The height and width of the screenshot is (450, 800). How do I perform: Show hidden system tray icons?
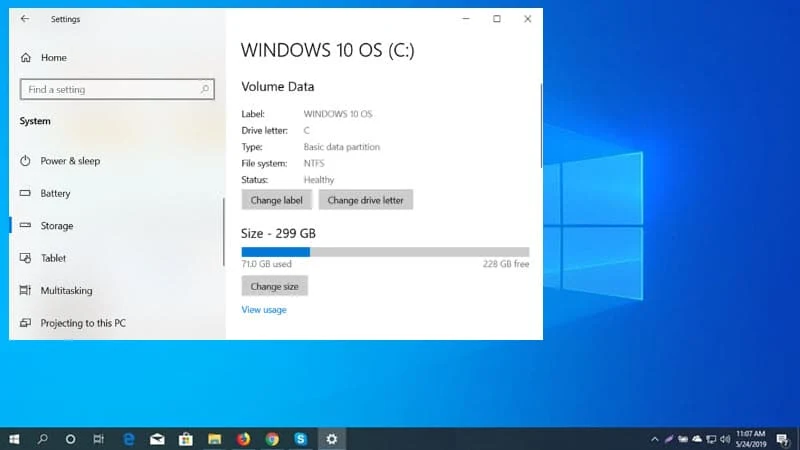tap(655, 439)
